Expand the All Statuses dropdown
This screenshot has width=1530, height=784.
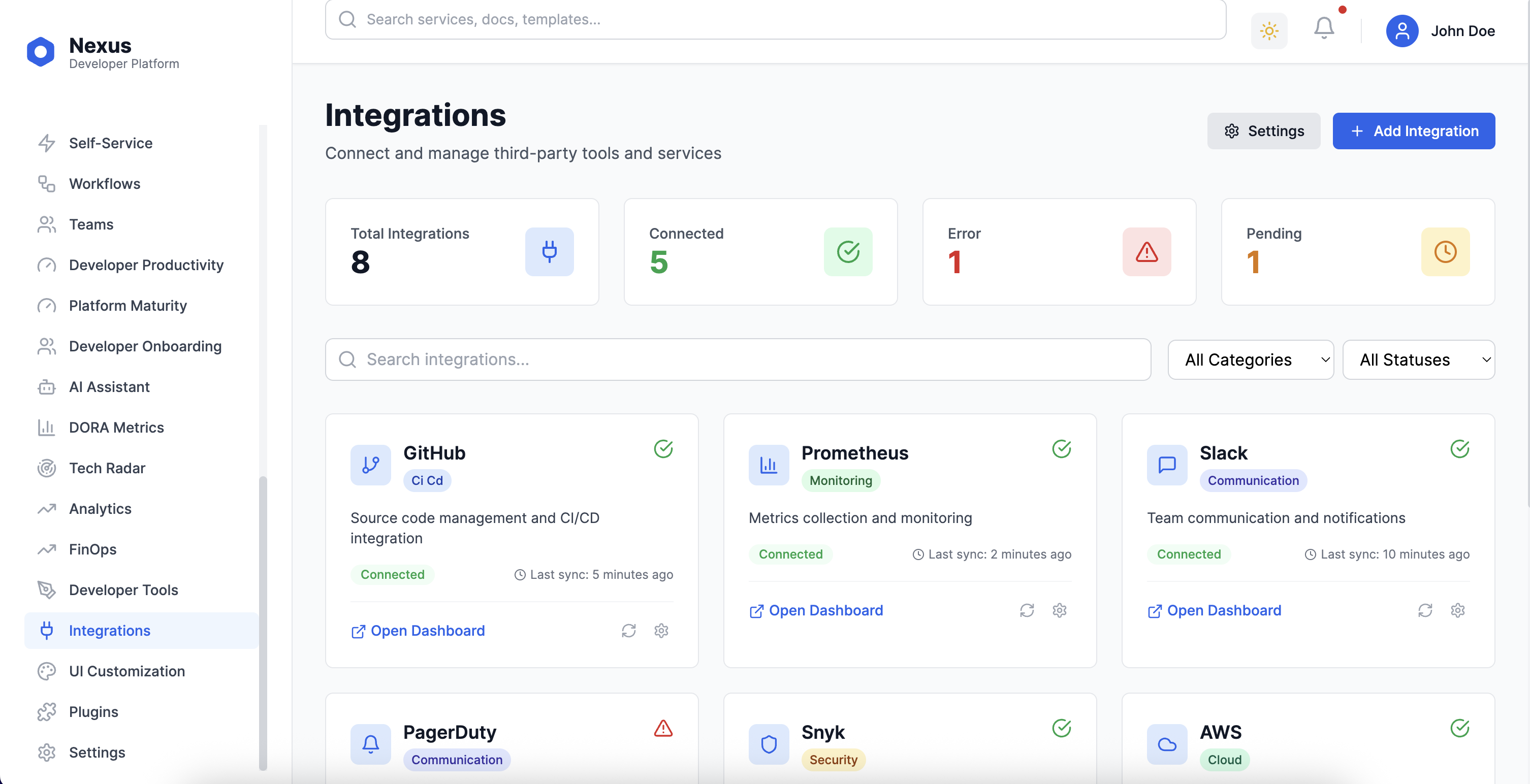pyautogui.click(x=1418, y=360)
